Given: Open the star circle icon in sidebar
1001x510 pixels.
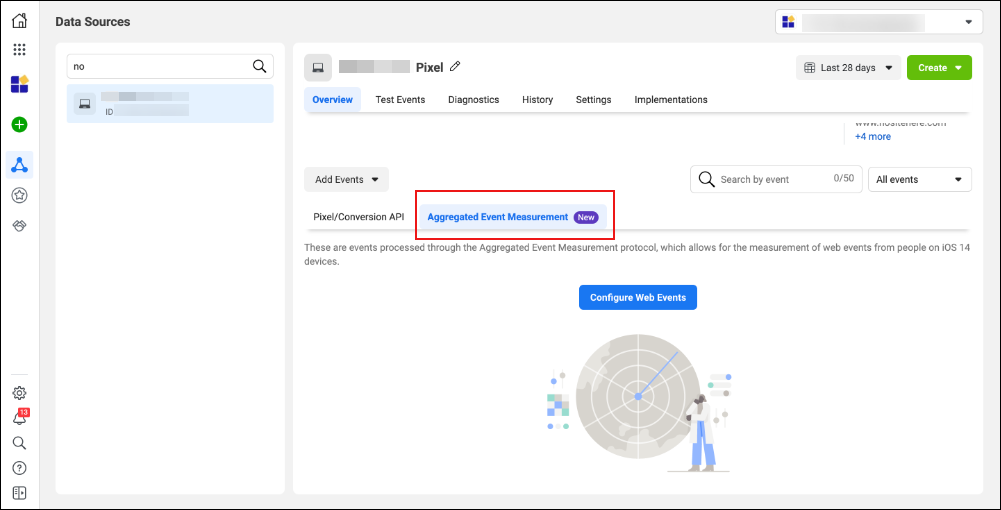Looking at the screenshot, I should tap(20, 196).
